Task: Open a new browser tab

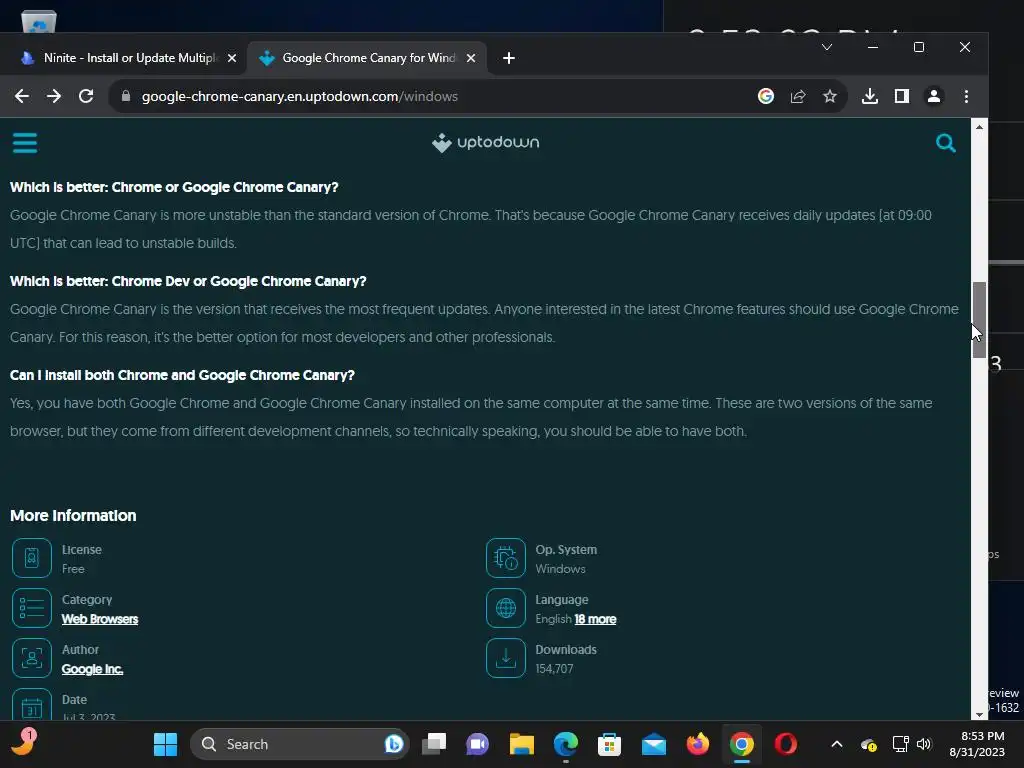Action: tap(509, 58)
